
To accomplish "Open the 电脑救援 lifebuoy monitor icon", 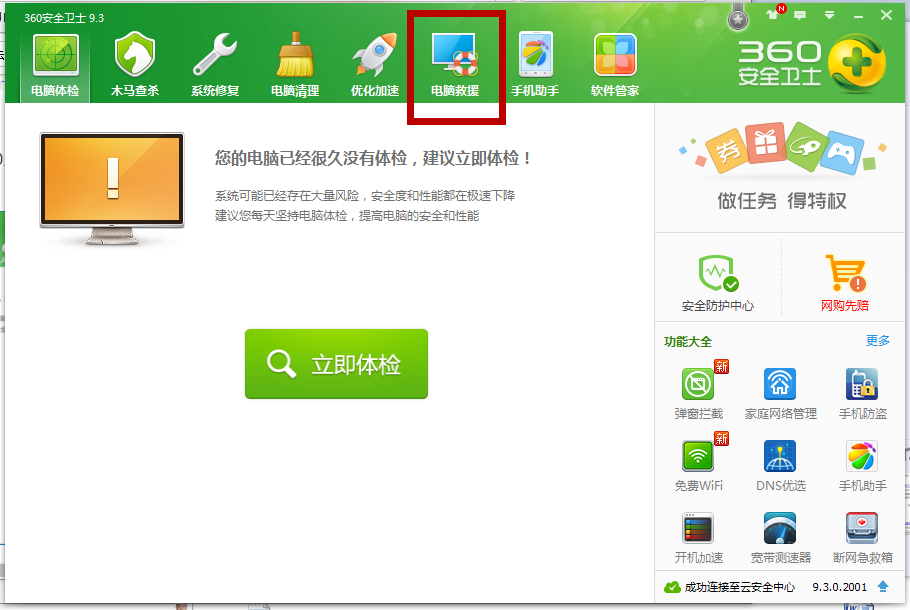I will [x=455, y=55].
